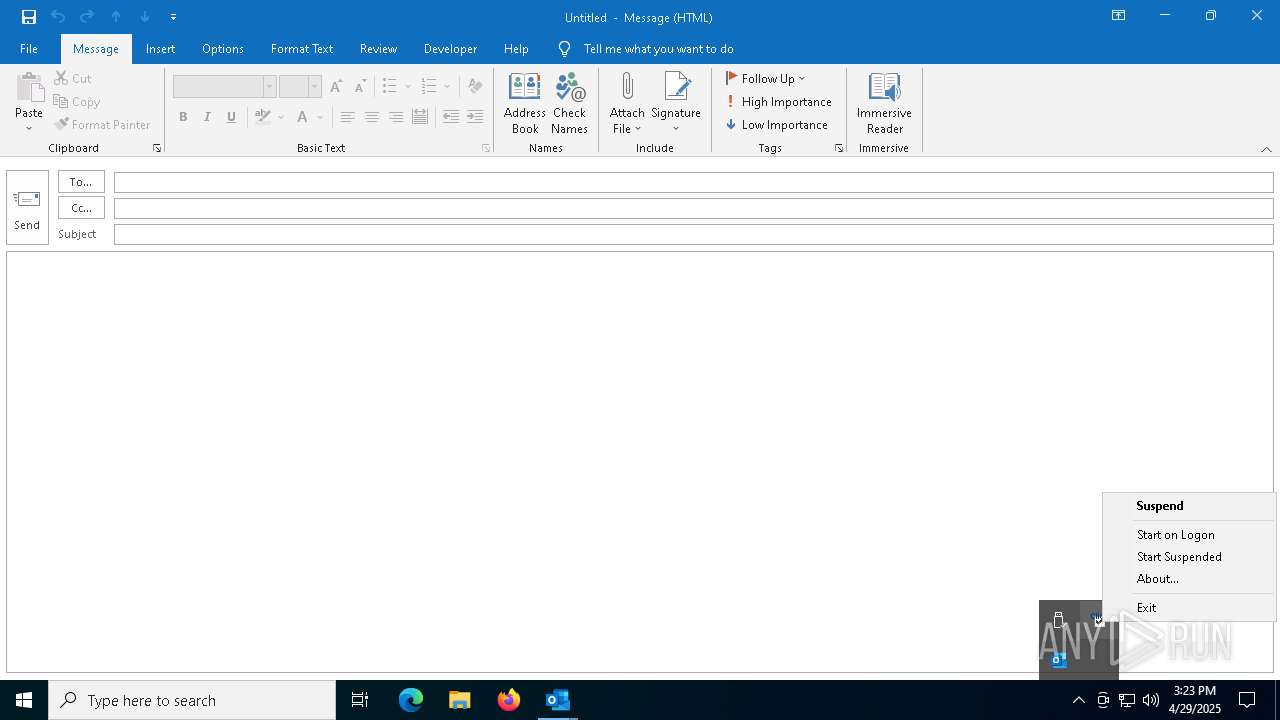Open the Follow Up flag menu
Image resolution: width=1280 pixels, height=720 pixels.
click(x=765, y=78)
